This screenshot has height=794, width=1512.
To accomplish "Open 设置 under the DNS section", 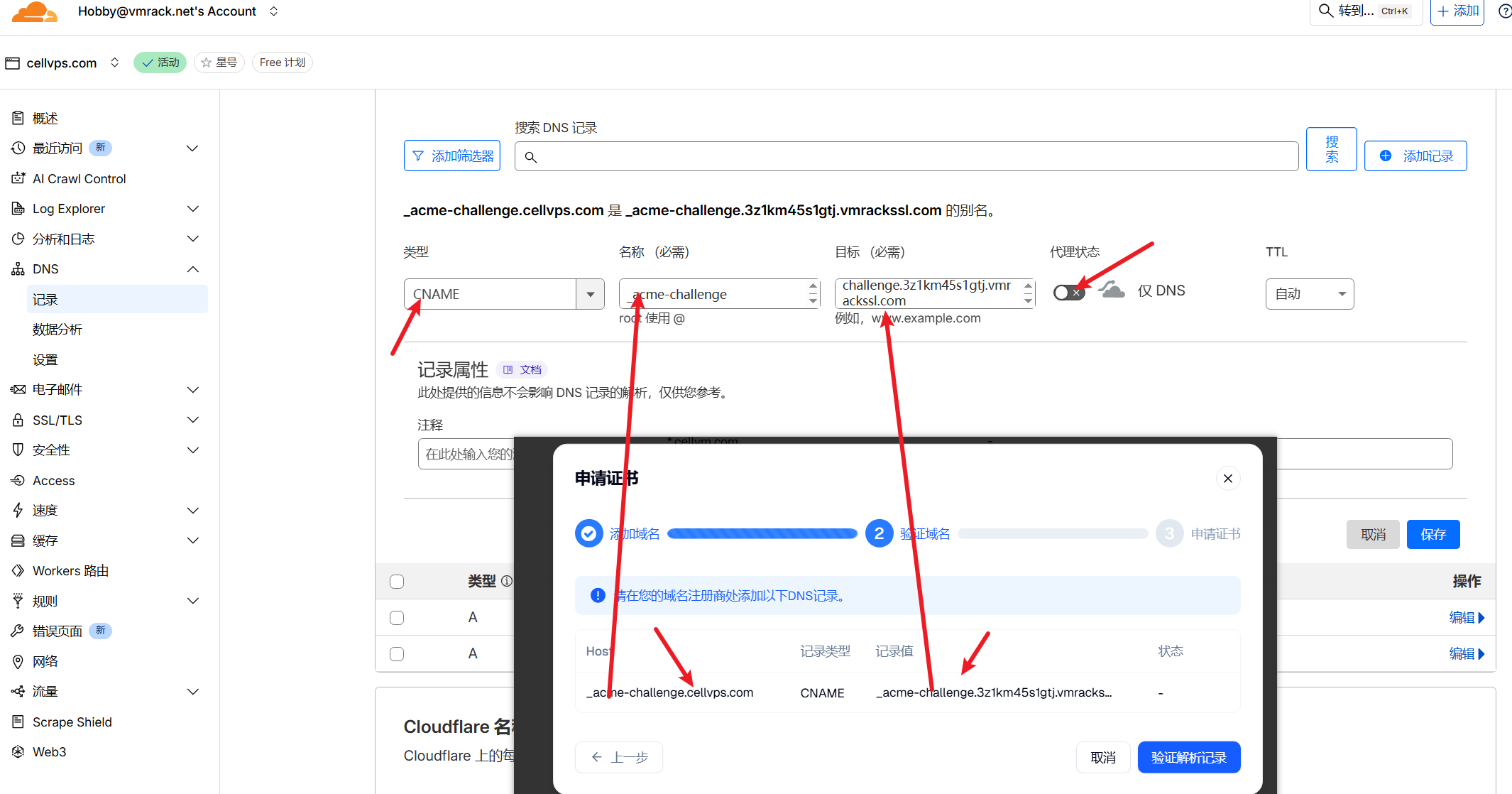I will click(x=45, y=359).
